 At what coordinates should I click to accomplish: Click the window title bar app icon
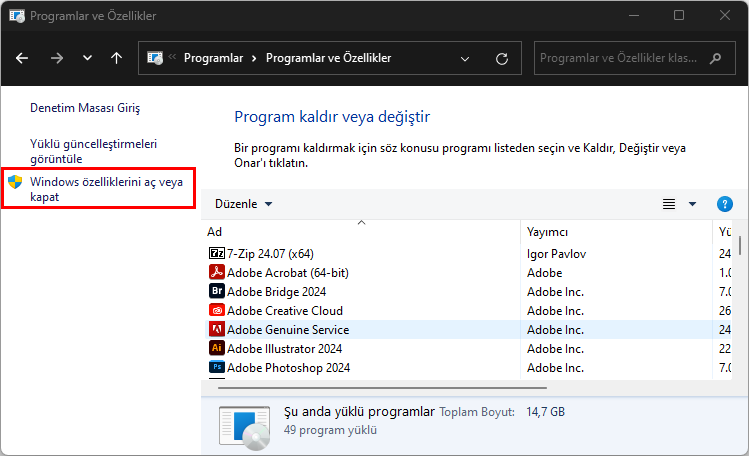[x=17, y=16]
